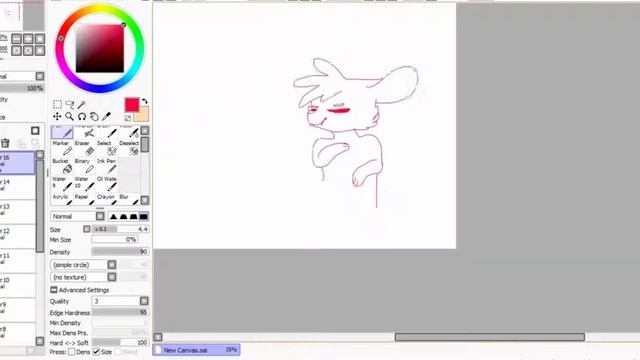Image resolution: width=640 pixels, height=360 pixels.
Task: Pick the Ink Pen tool
Action: pyautogui.click(x=107, y=167)
